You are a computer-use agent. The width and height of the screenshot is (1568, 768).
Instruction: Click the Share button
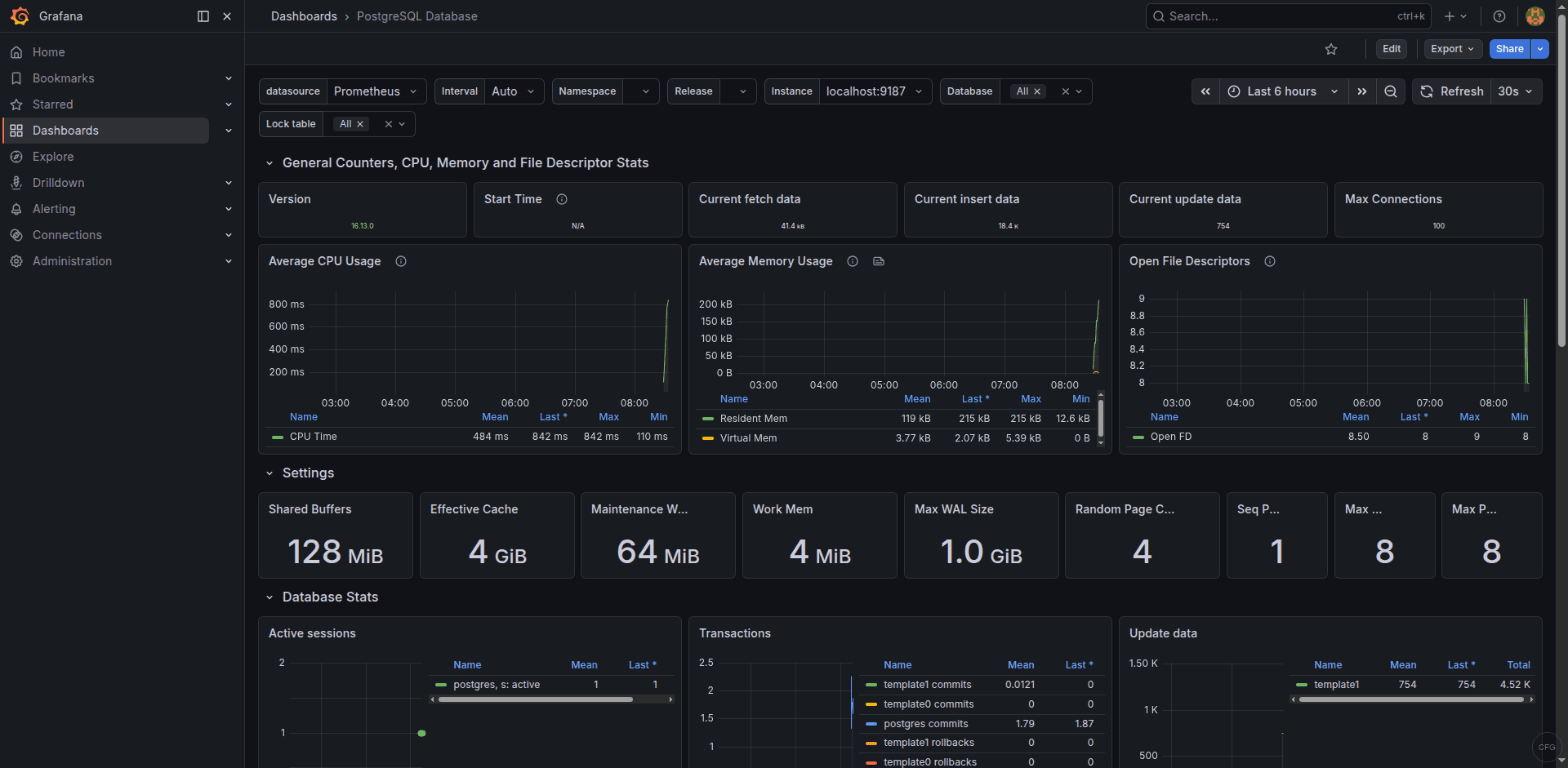[1508, 49]
